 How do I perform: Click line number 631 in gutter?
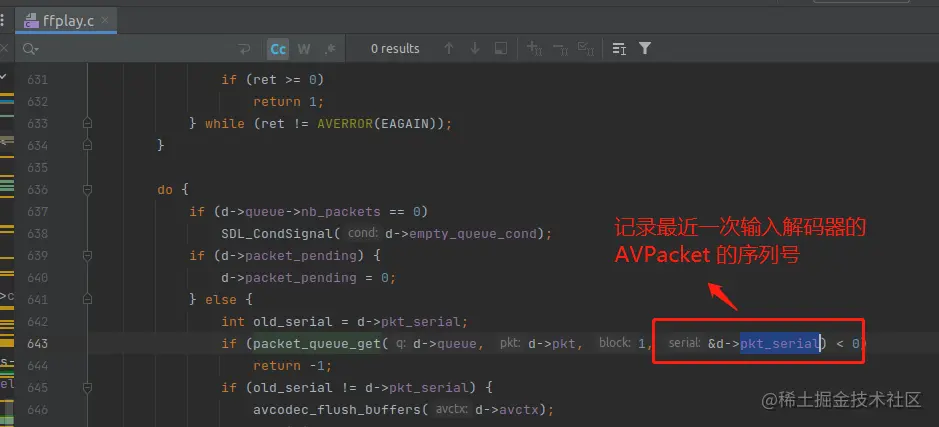(37, 80)
